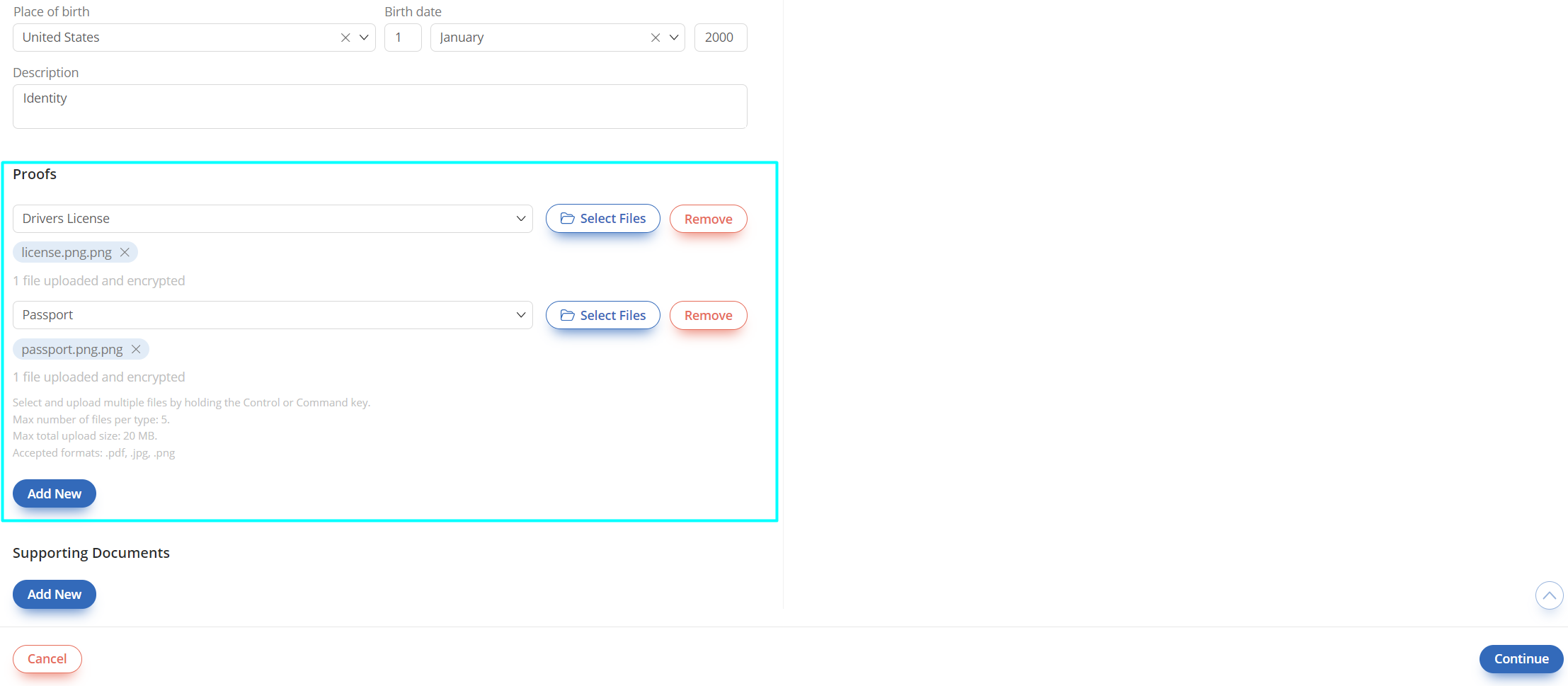This screenshot has height=686, width=1568.
Task: Click the license.png.png file name
Action: (x=67, y=252)
